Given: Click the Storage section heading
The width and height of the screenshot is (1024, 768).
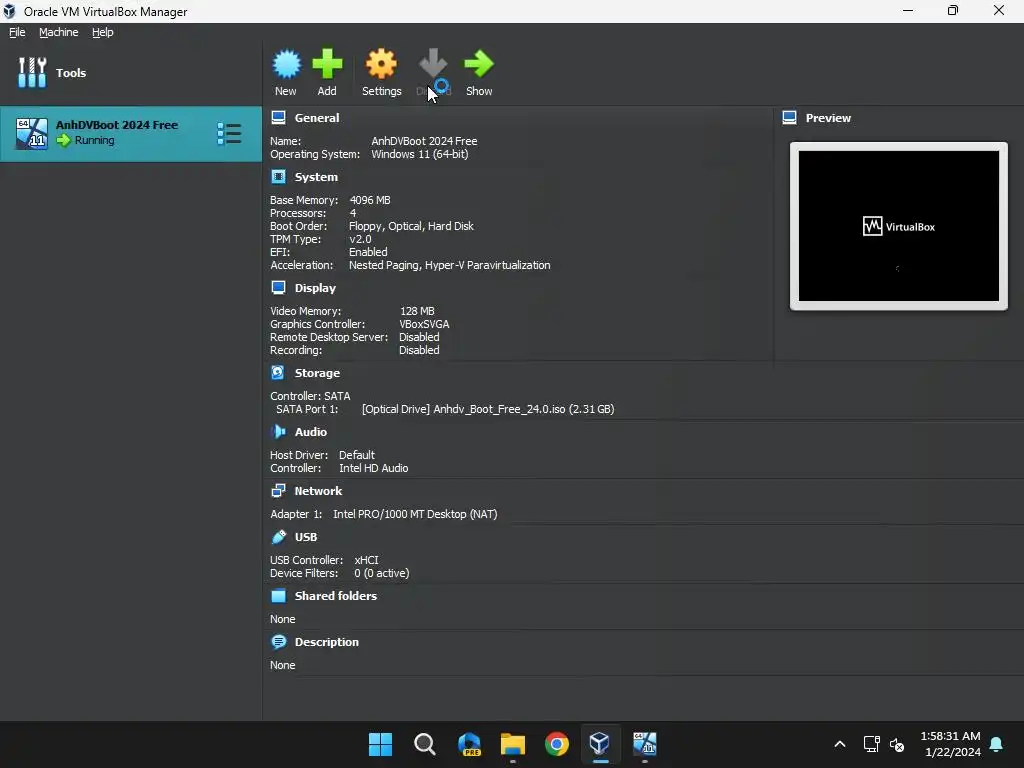Looking at the screenshot, I should (317, 373).
